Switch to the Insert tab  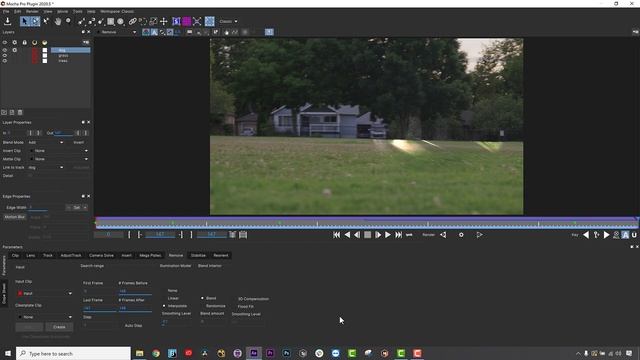click(x=127, y=256)
